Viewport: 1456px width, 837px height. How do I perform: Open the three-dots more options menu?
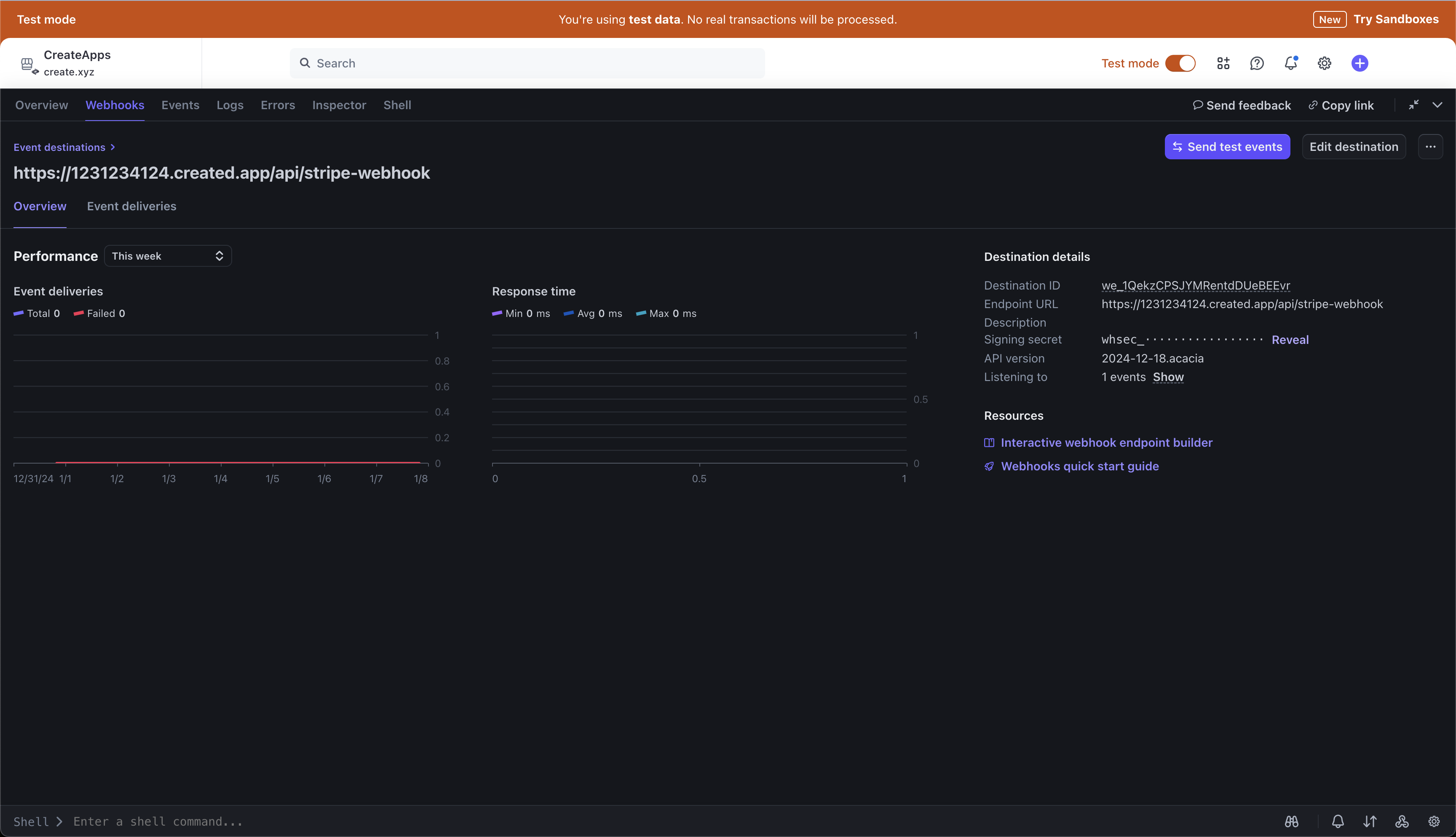(x=1430, y=147)
